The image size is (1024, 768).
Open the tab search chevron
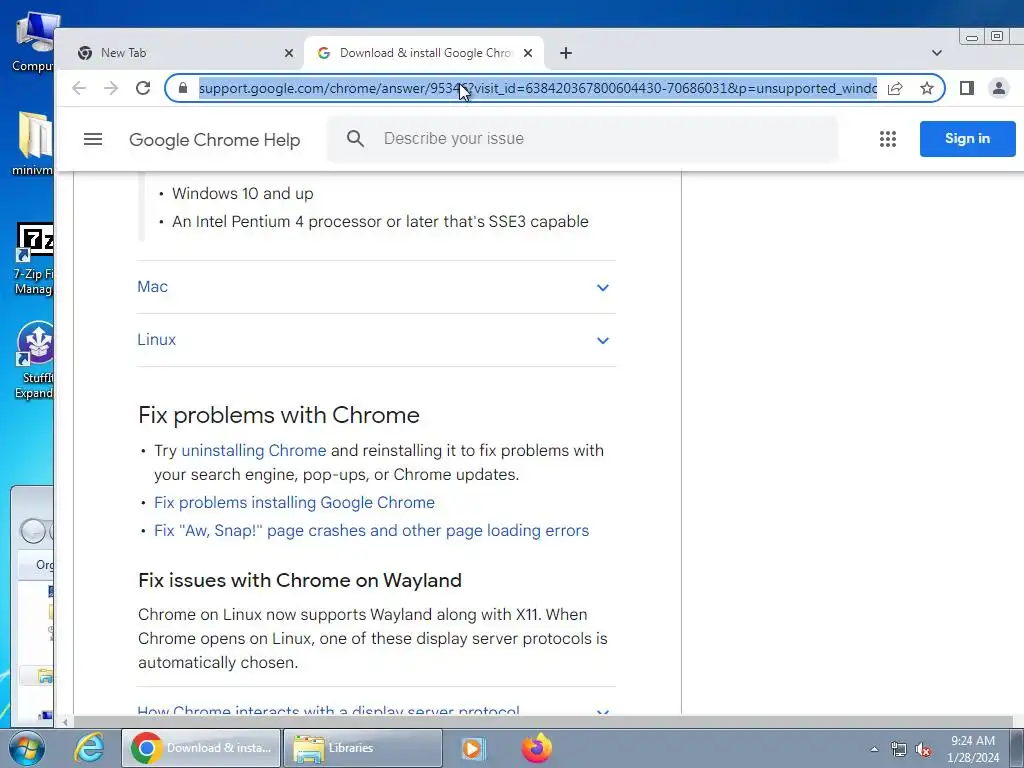936,53
